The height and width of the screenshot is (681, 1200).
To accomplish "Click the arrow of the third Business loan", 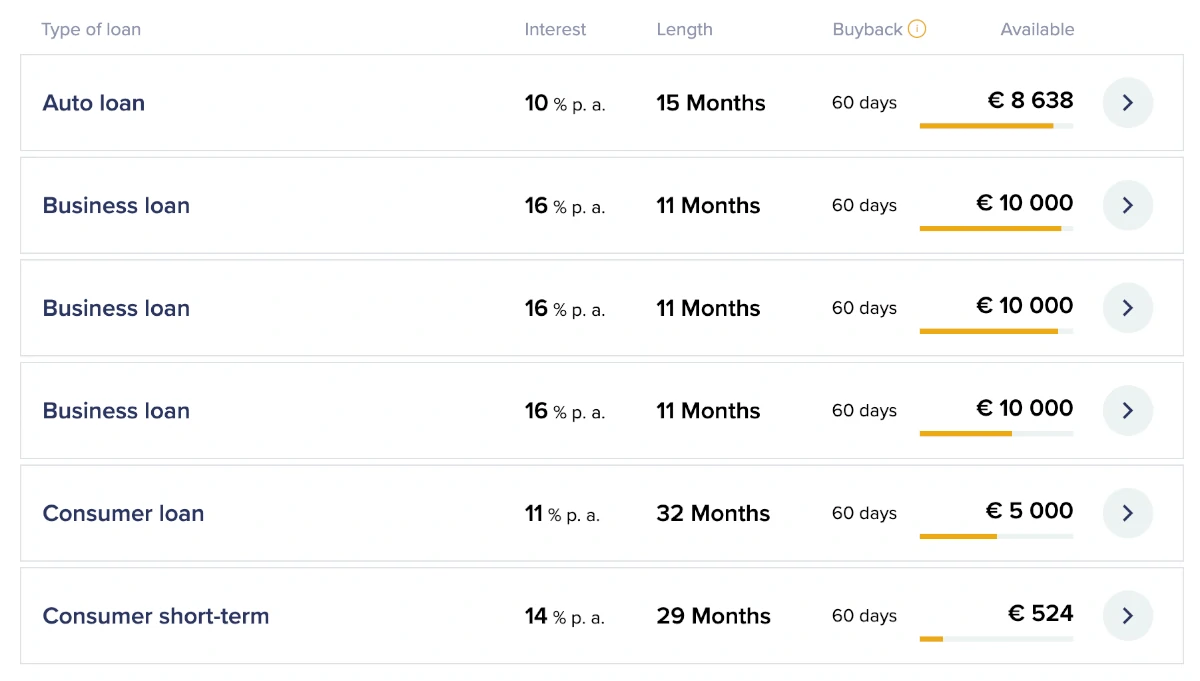I will click(1128, 410).
